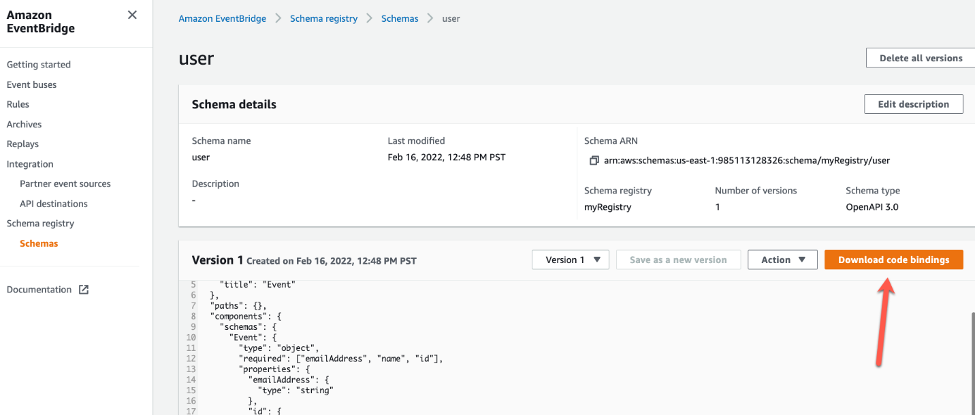Open the Version 1 dropdown

pyautogui.click(x=570, y=260)
